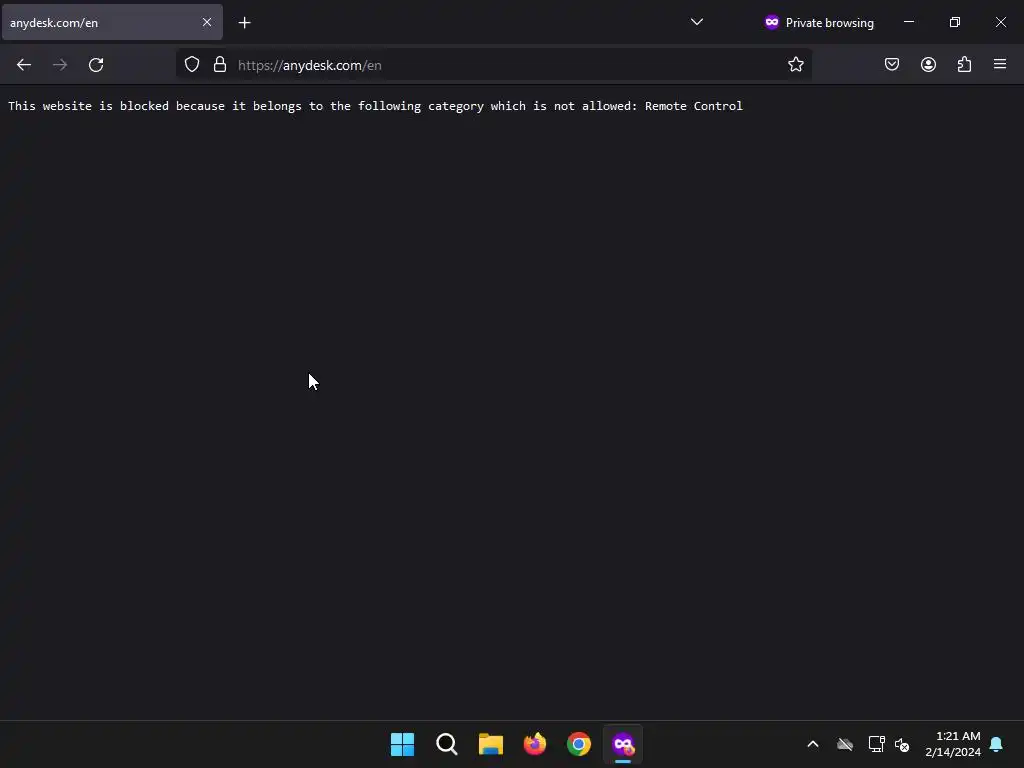Go back using the back arrow

[24, 65]
